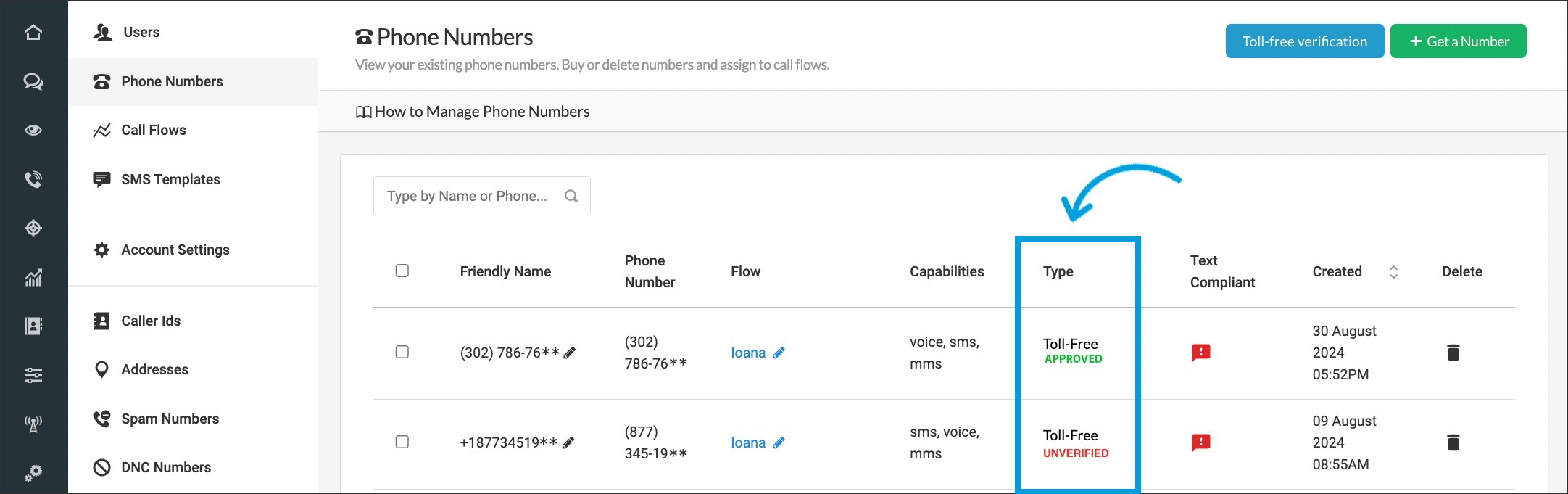The height and width of the screenshot is (494, 1568).
Task: Sort by Created column arrows
Action: tap(1393, 272)
